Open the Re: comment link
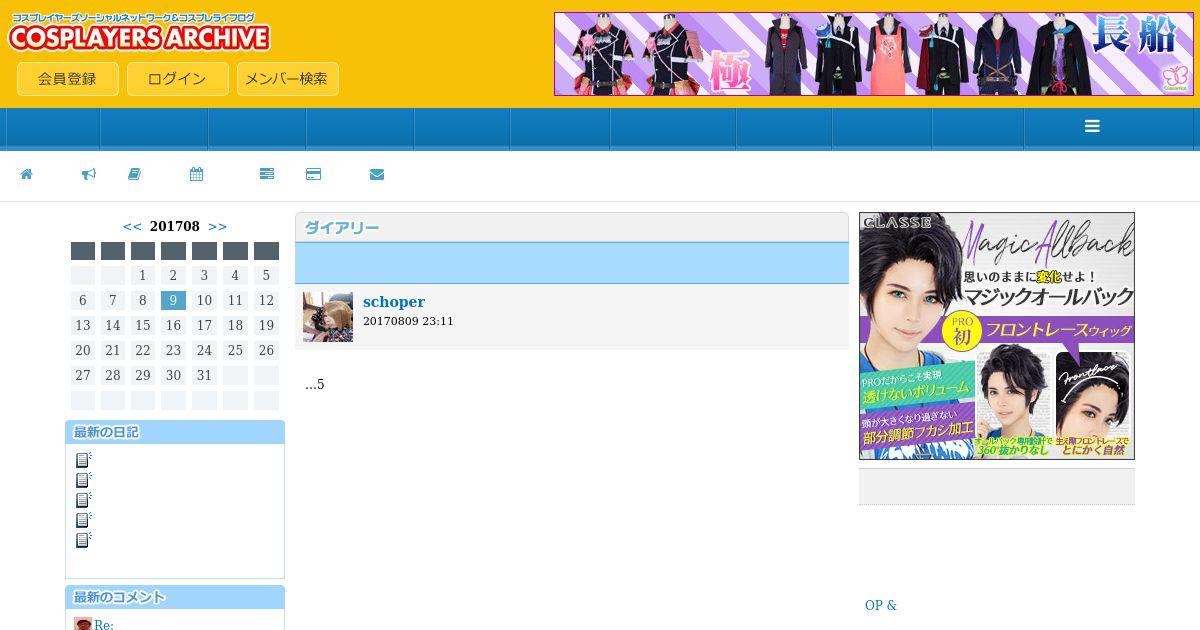 pos(104,625)
